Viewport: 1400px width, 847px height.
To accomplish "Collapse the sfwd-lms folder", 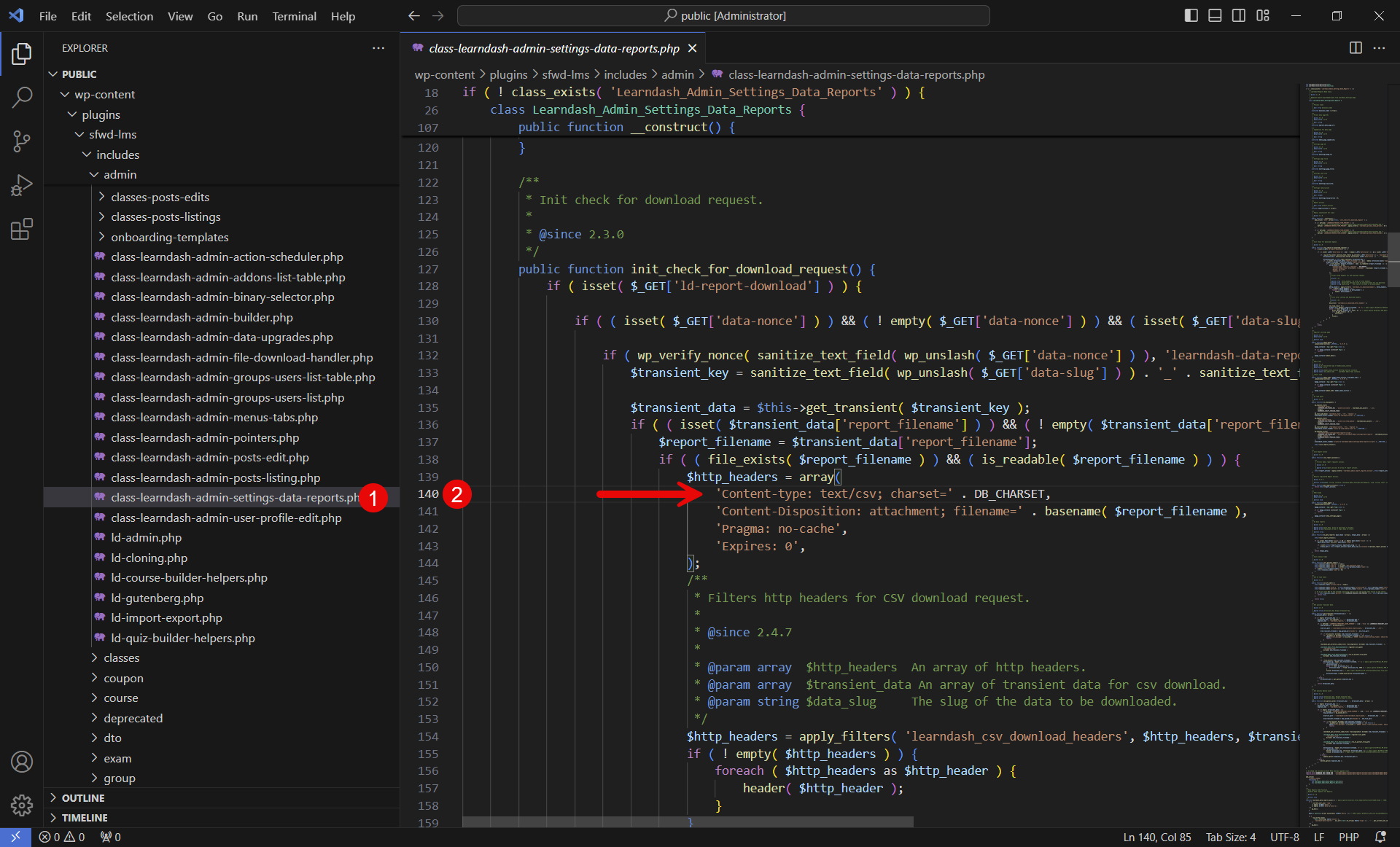I will tap(112, 134).
